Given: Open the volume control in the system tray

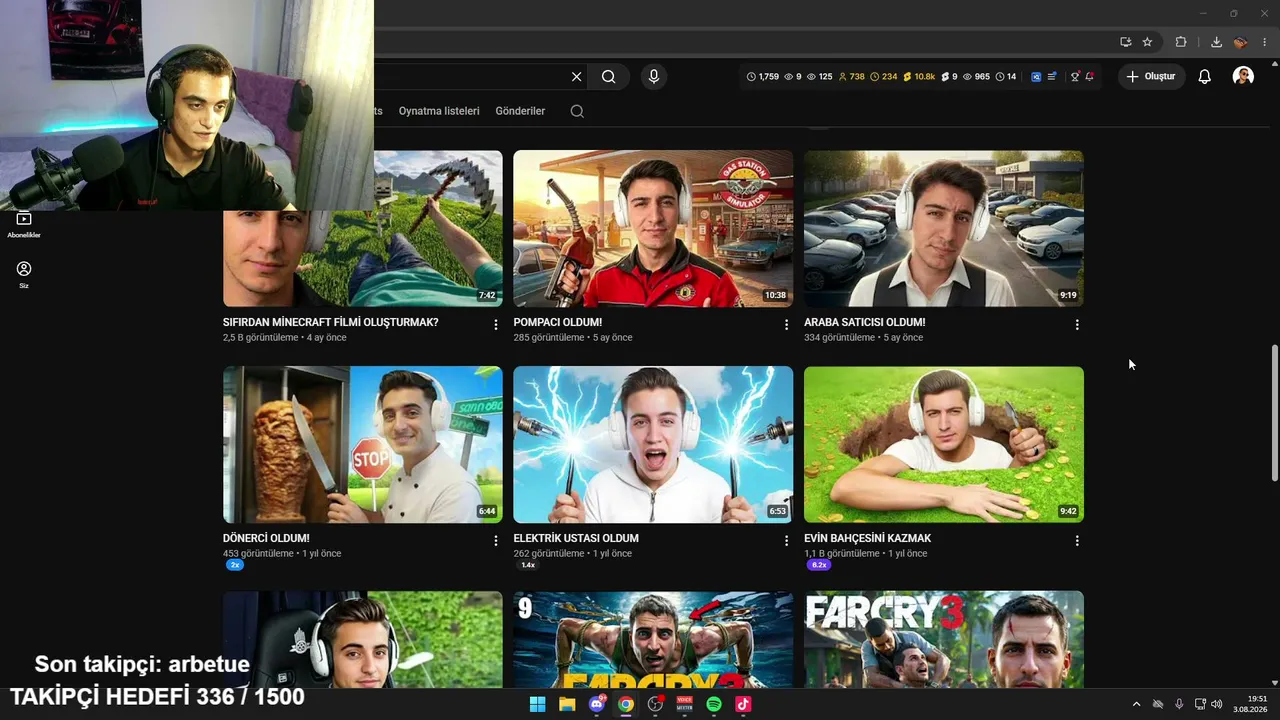Looking at the screenshot, I should pyautogui.click(x=1217, y=704).
